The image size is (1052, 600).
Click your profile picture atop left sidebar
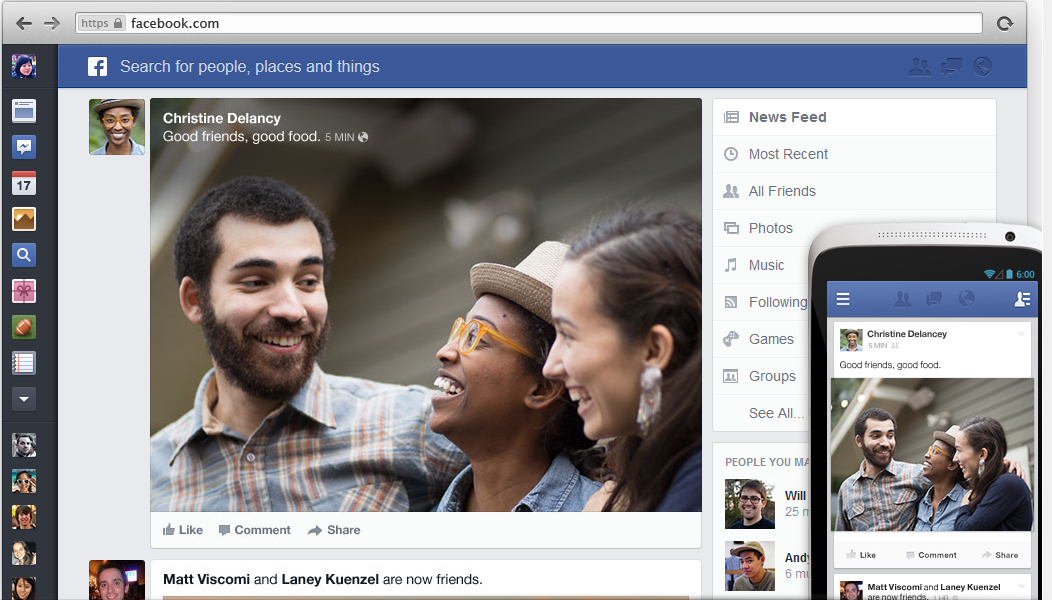click(x=24, y=66)
